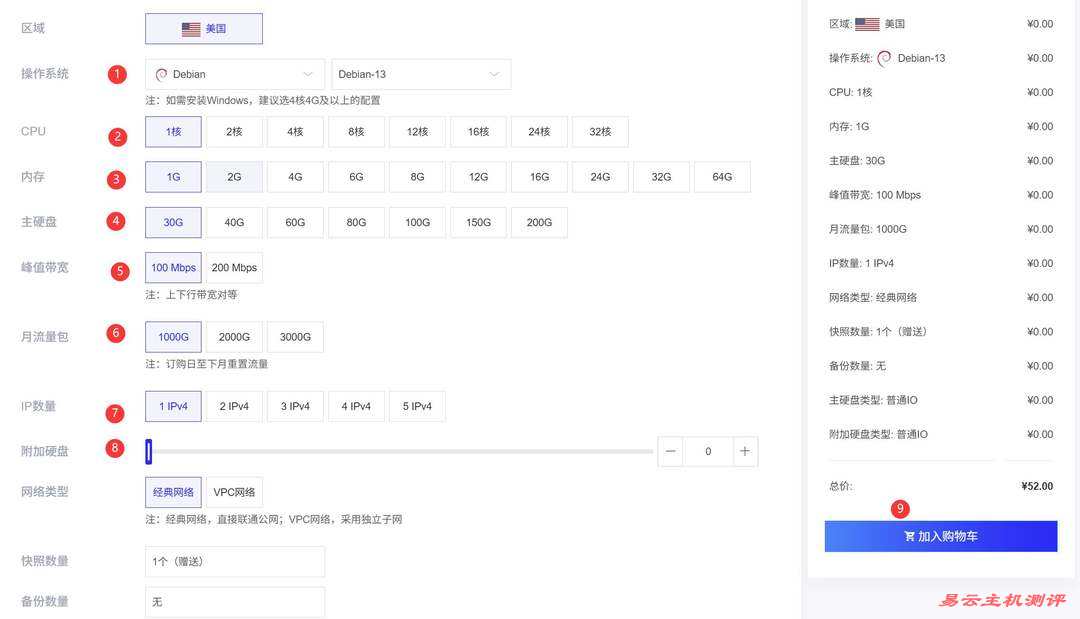Viewport: 1080px width, 619px height.
Task: Click the 备份数量 input field
Action: 234,601
